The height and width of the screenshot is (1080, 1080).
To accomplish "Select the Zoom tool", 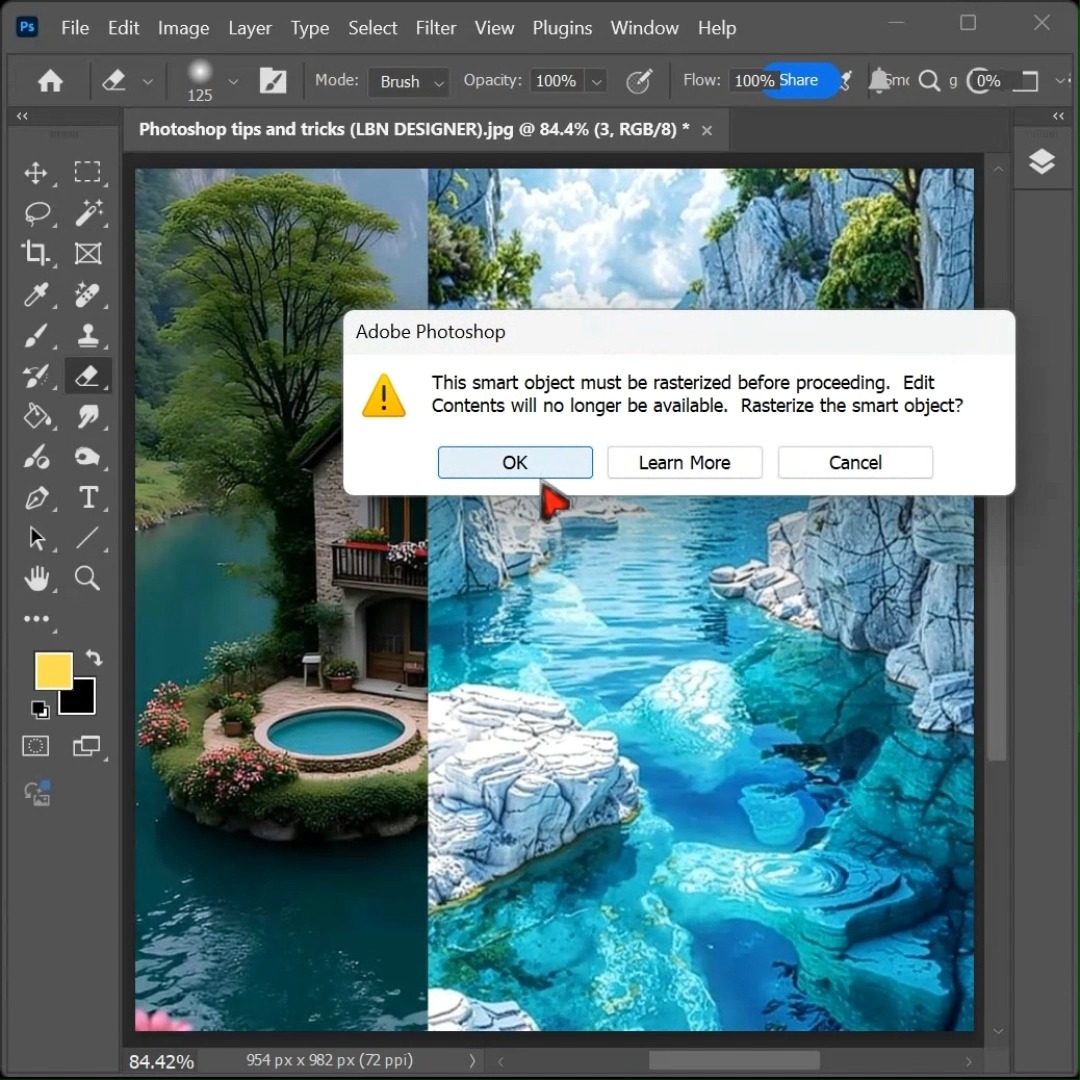I will pyautogui.click(x=87, y=579).
